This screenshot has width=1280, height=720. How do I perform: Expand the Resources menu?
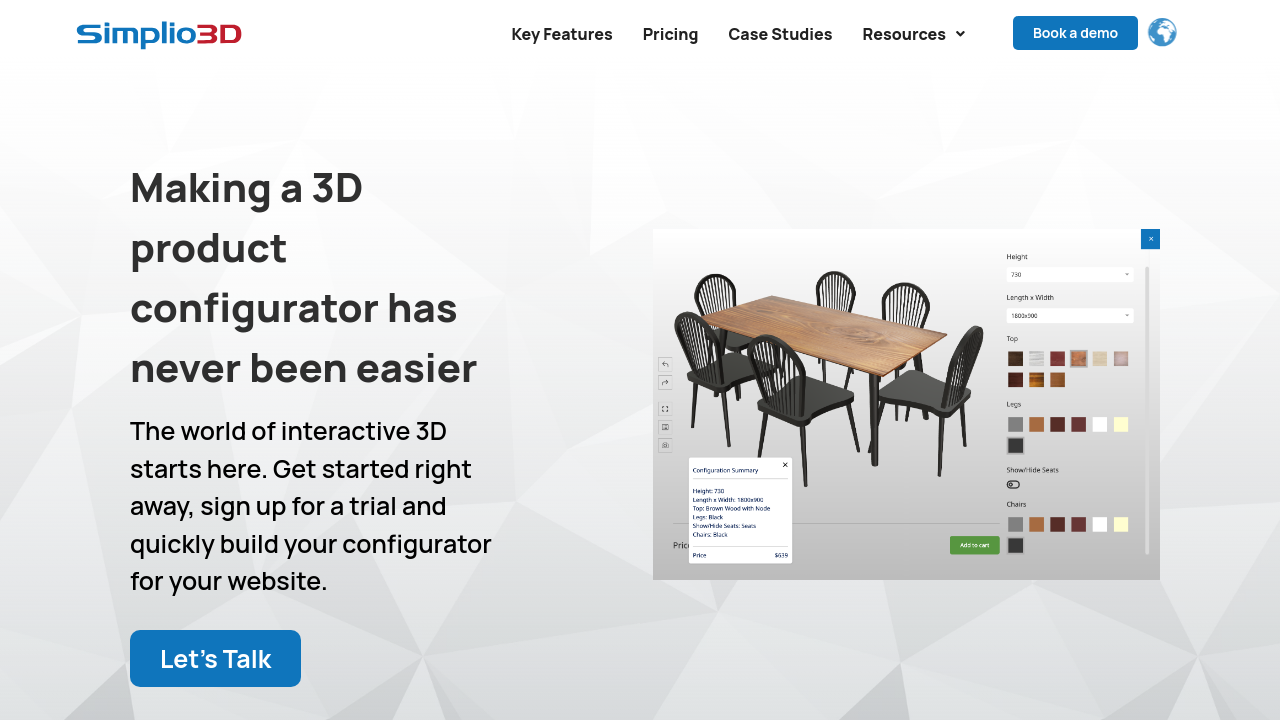point(913,34)
